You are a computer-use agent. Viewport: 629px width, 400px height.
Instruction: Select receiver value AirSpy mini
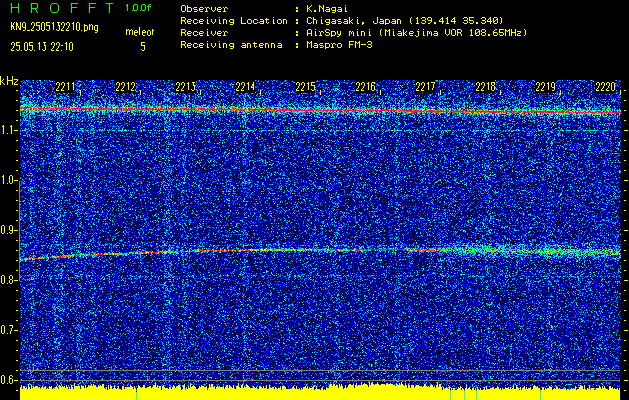click(x=339, y=32)
